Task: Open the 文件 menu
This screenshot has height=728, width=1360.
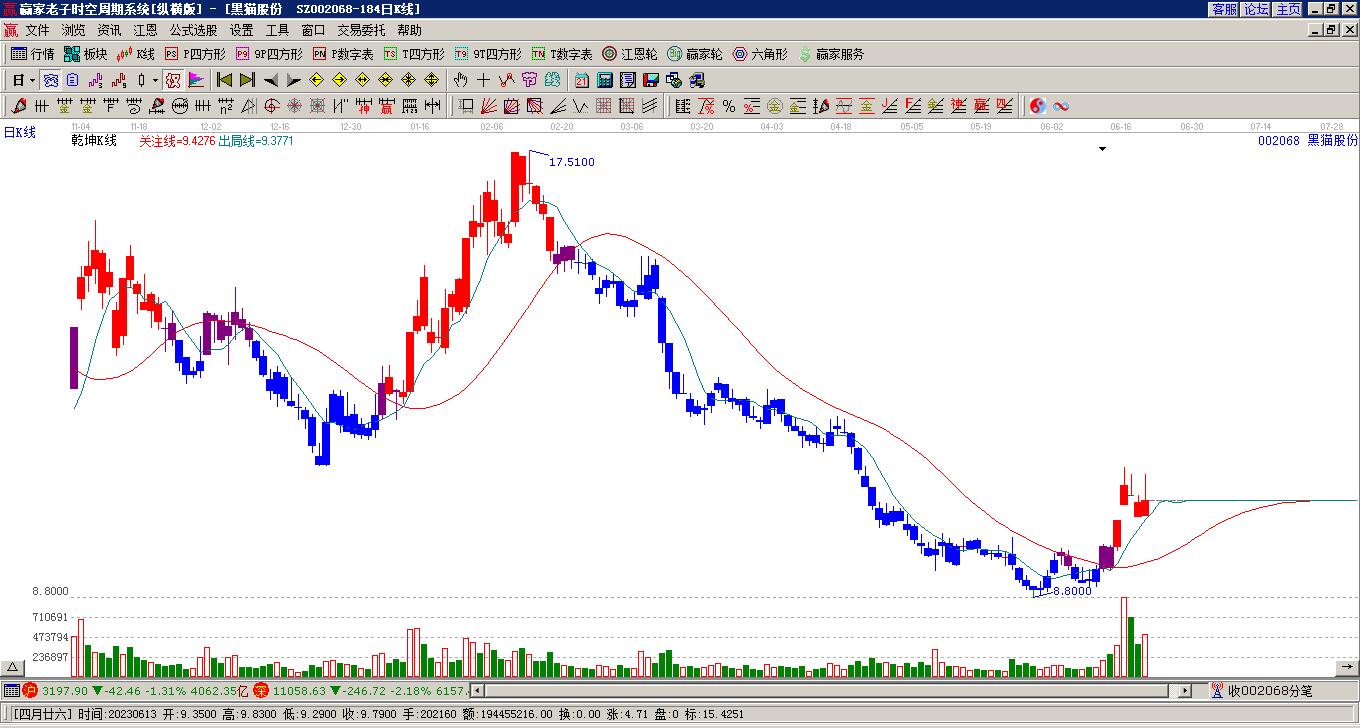Action: (x=37, y=31)
